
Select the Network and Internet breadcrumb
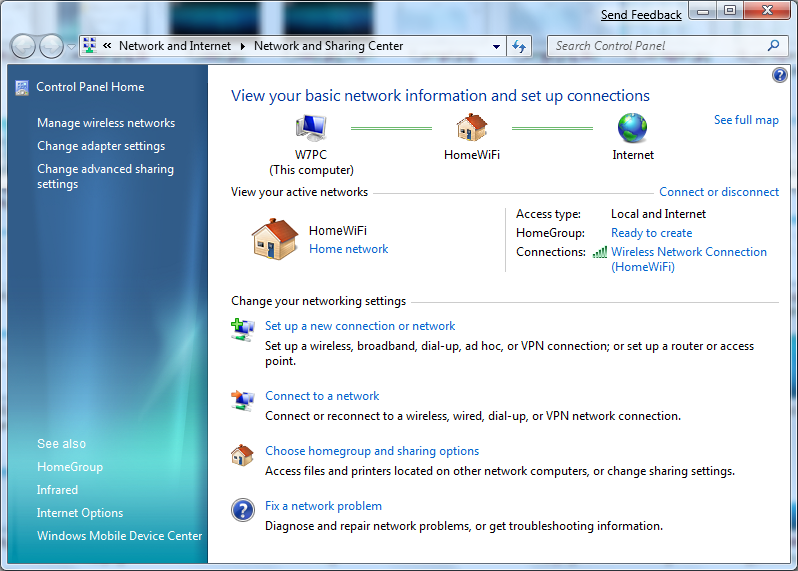click(175, 46)
